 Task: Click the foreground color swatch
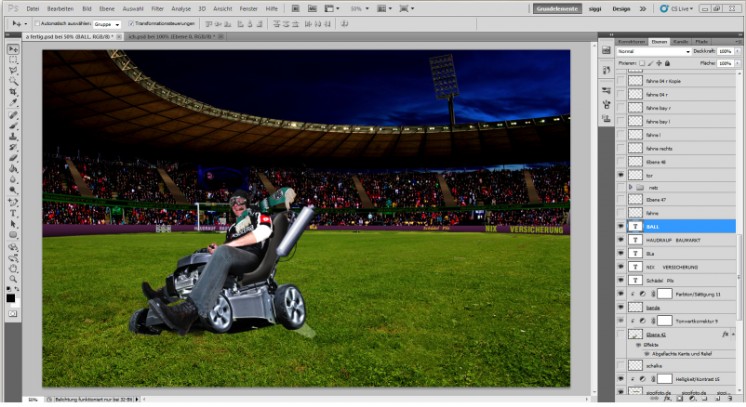[11, 296]
